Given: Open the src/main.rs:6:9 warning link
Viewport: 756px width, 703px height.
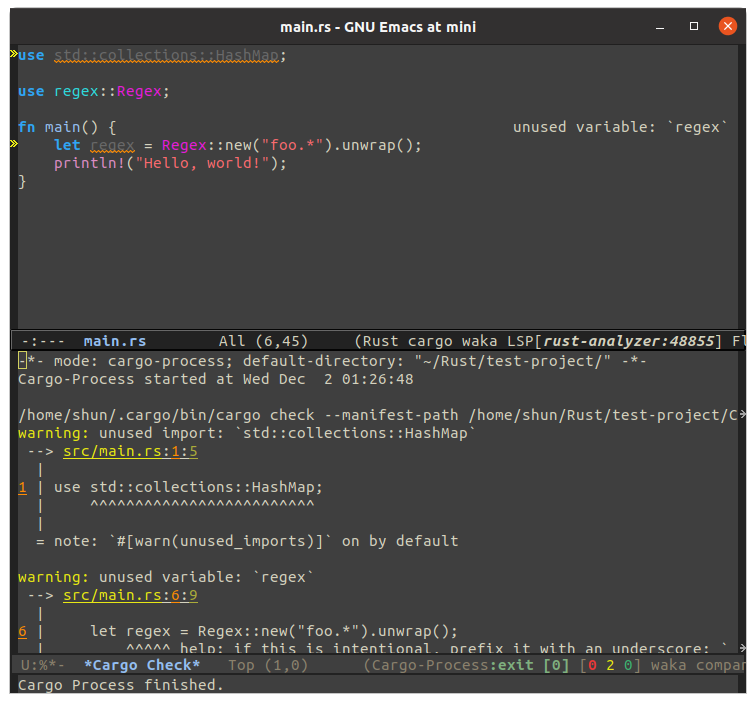Looking at the screenshot, I should point(130,595).
